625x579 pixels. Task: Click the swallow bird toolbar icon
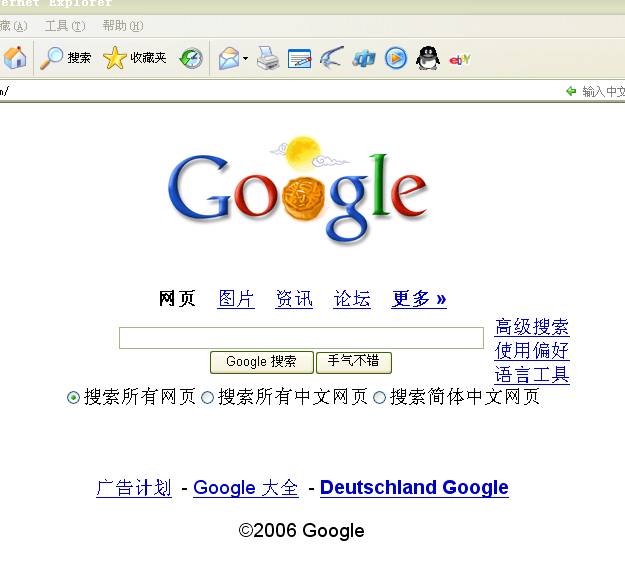click(332, 58)
